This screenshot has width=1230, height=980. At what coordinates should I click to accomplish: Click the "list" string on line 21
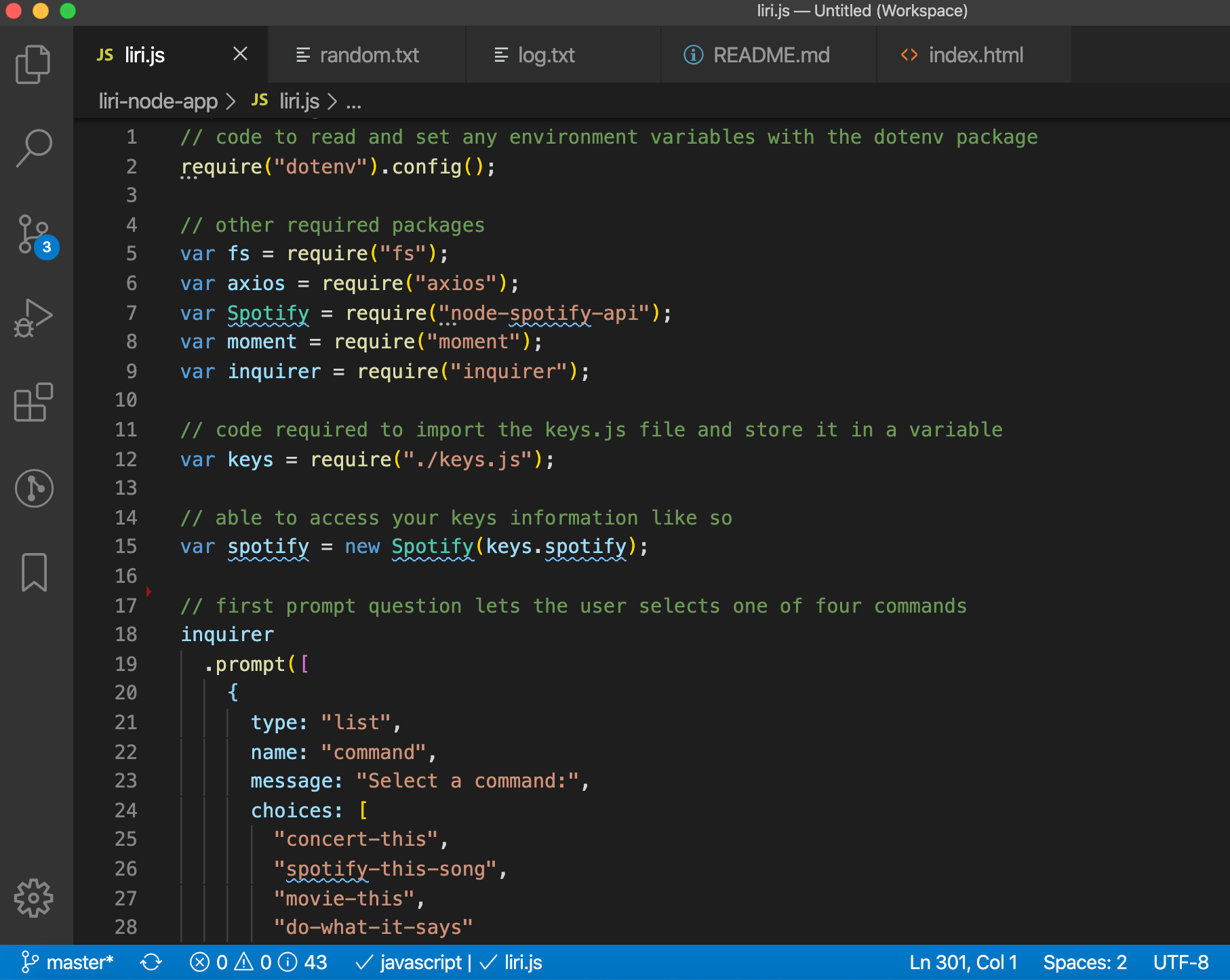(356, 722)
